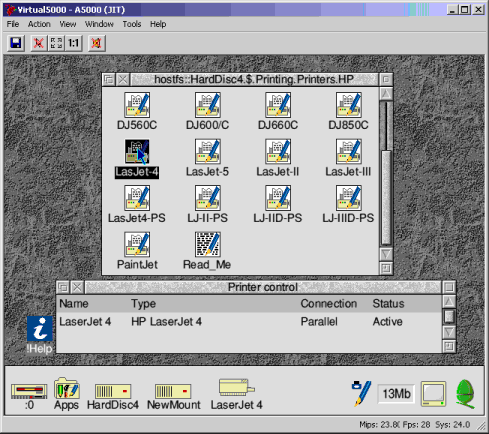Click the HP filer window title bar

254,80
